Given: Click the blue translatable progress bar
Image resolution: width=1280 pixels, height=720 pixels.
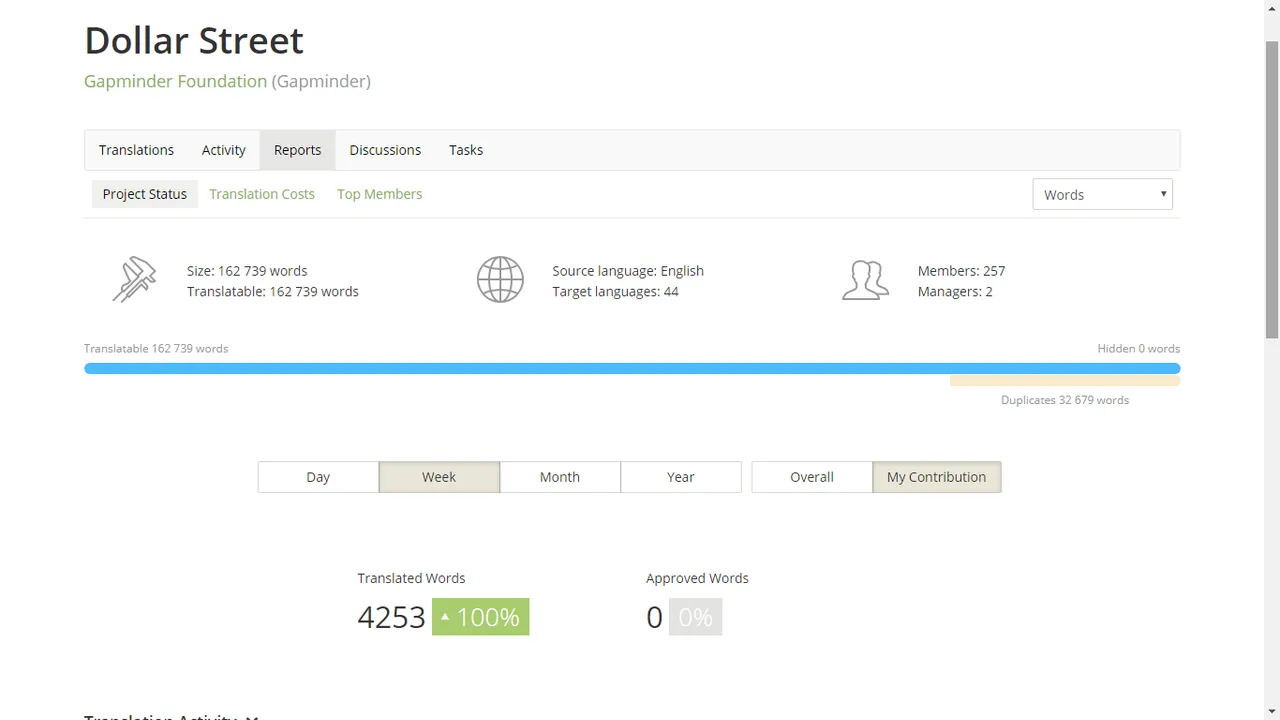Looking at the screenshot, I should click(x=632, y=368).
